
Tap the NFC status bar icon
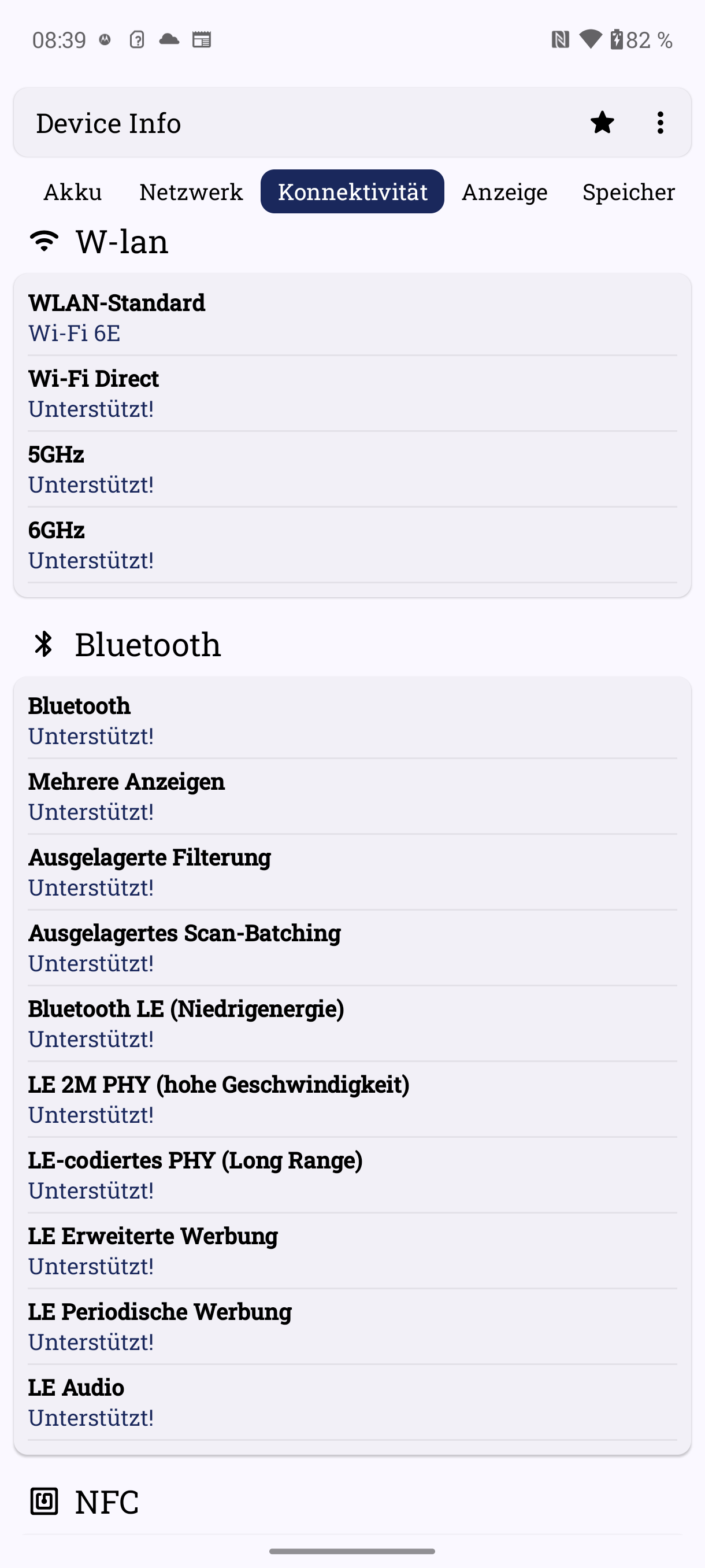[559, 40]
